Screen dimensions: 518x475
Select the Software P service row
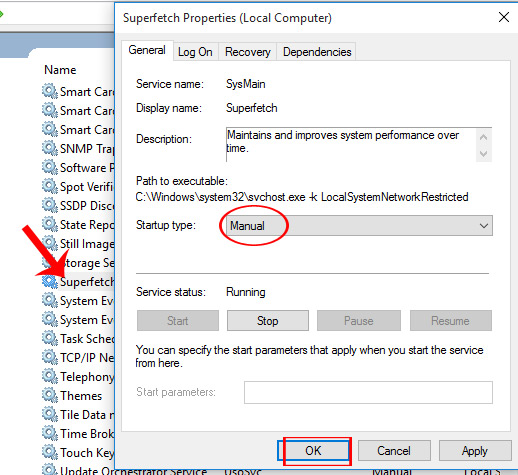[87, 168]
